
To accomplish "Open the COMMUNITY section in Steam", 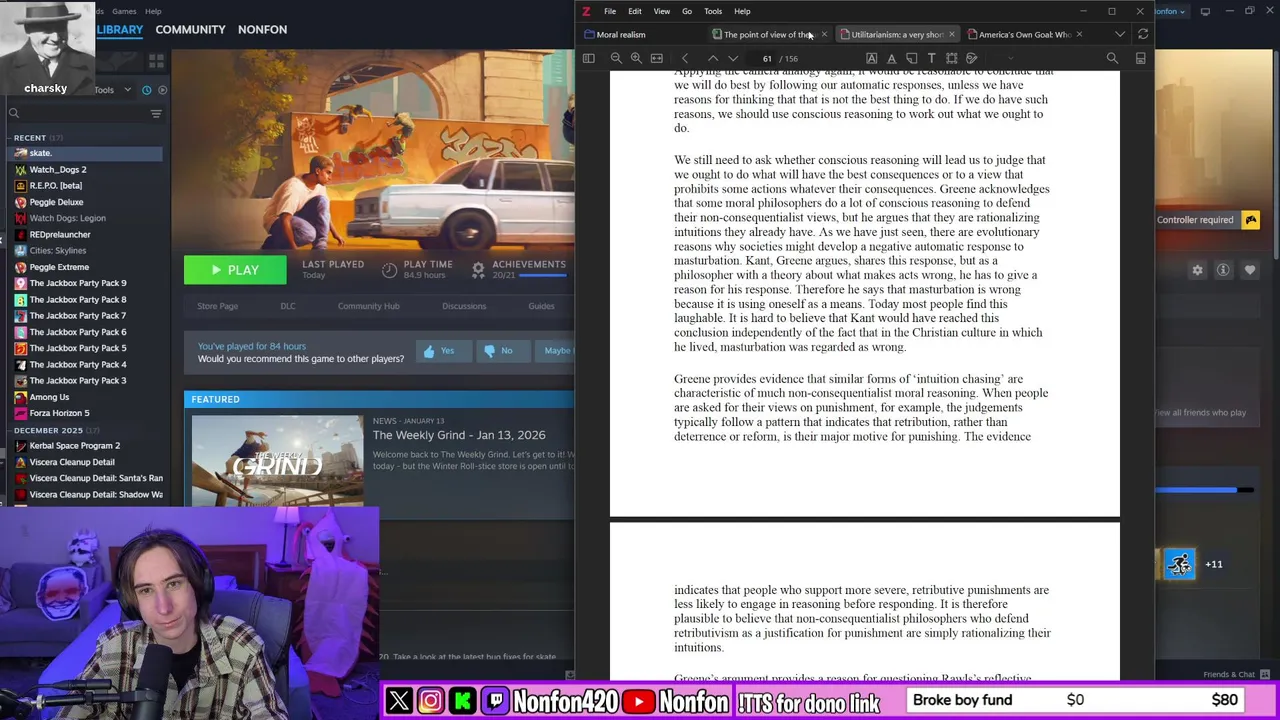I will (x=190, y=29).
